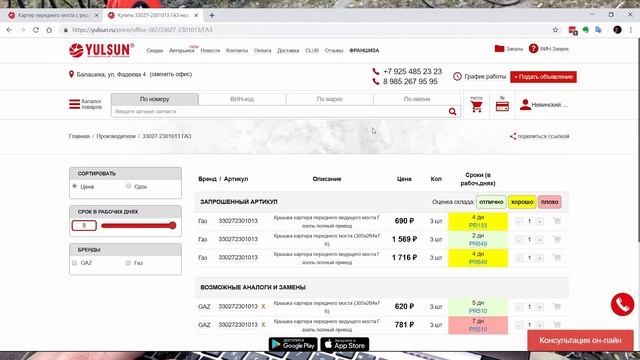Focus the article number search field
Screen dimensions: 640x360
(280, 111)
